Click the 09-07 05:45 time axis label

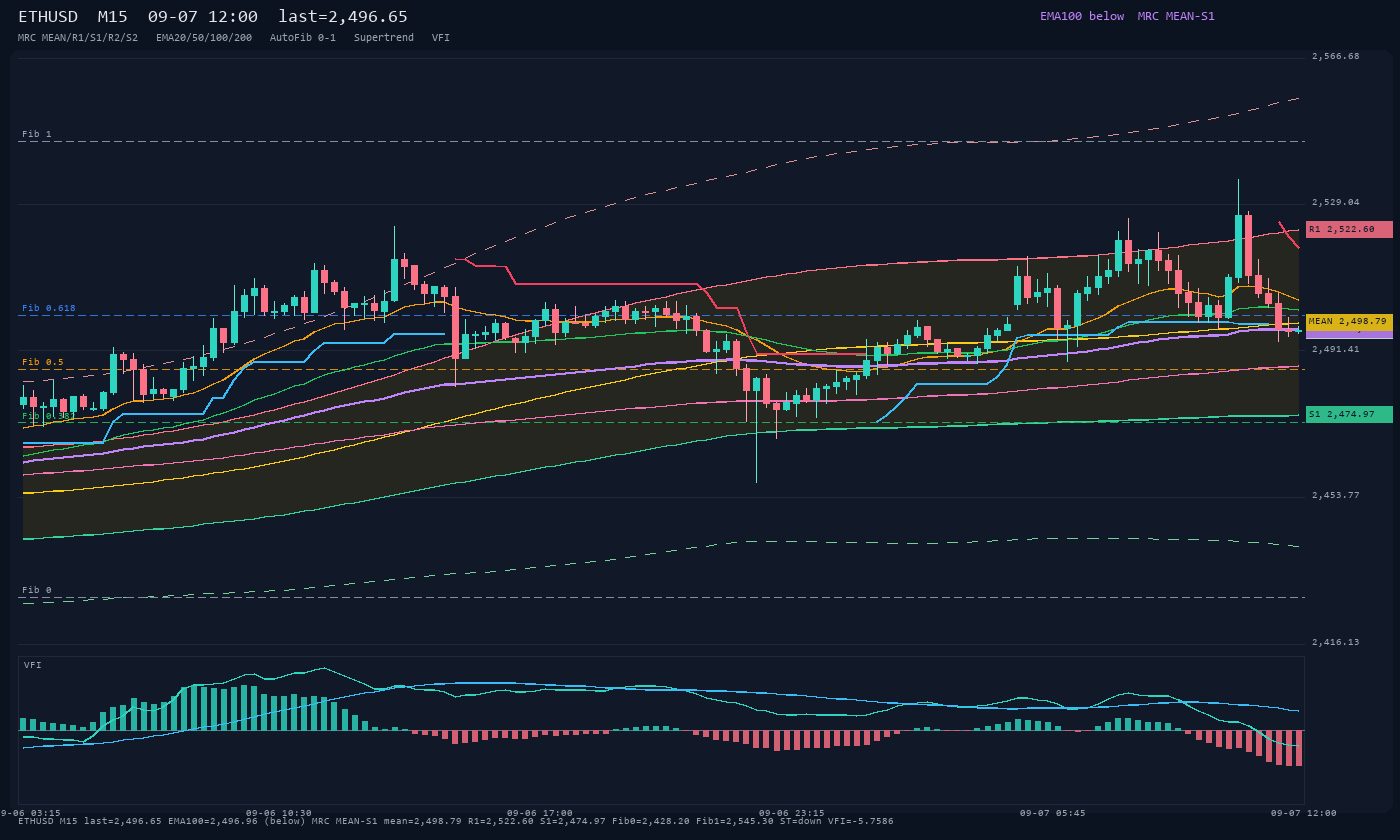[x=1052, y=813]
